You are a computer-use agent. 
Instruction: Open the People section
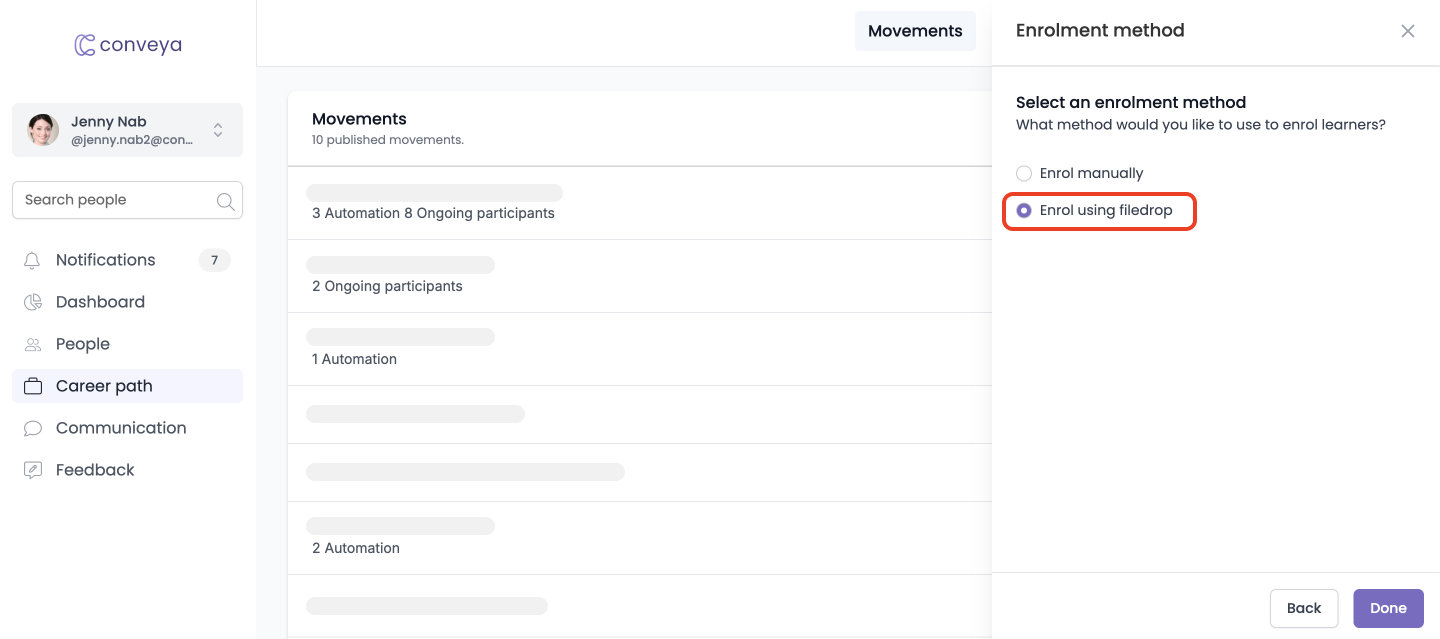click(127, 344)
